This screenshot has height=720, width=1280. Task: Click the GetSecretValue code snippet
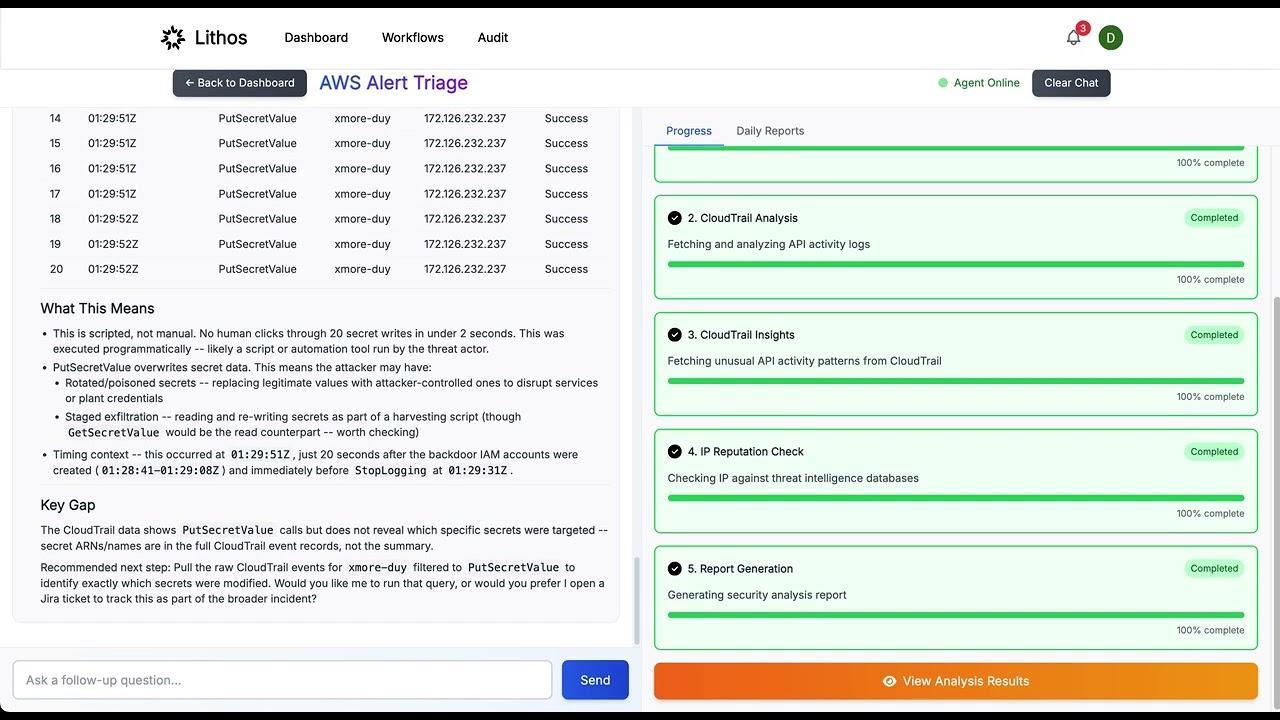[x=114, y=433]
